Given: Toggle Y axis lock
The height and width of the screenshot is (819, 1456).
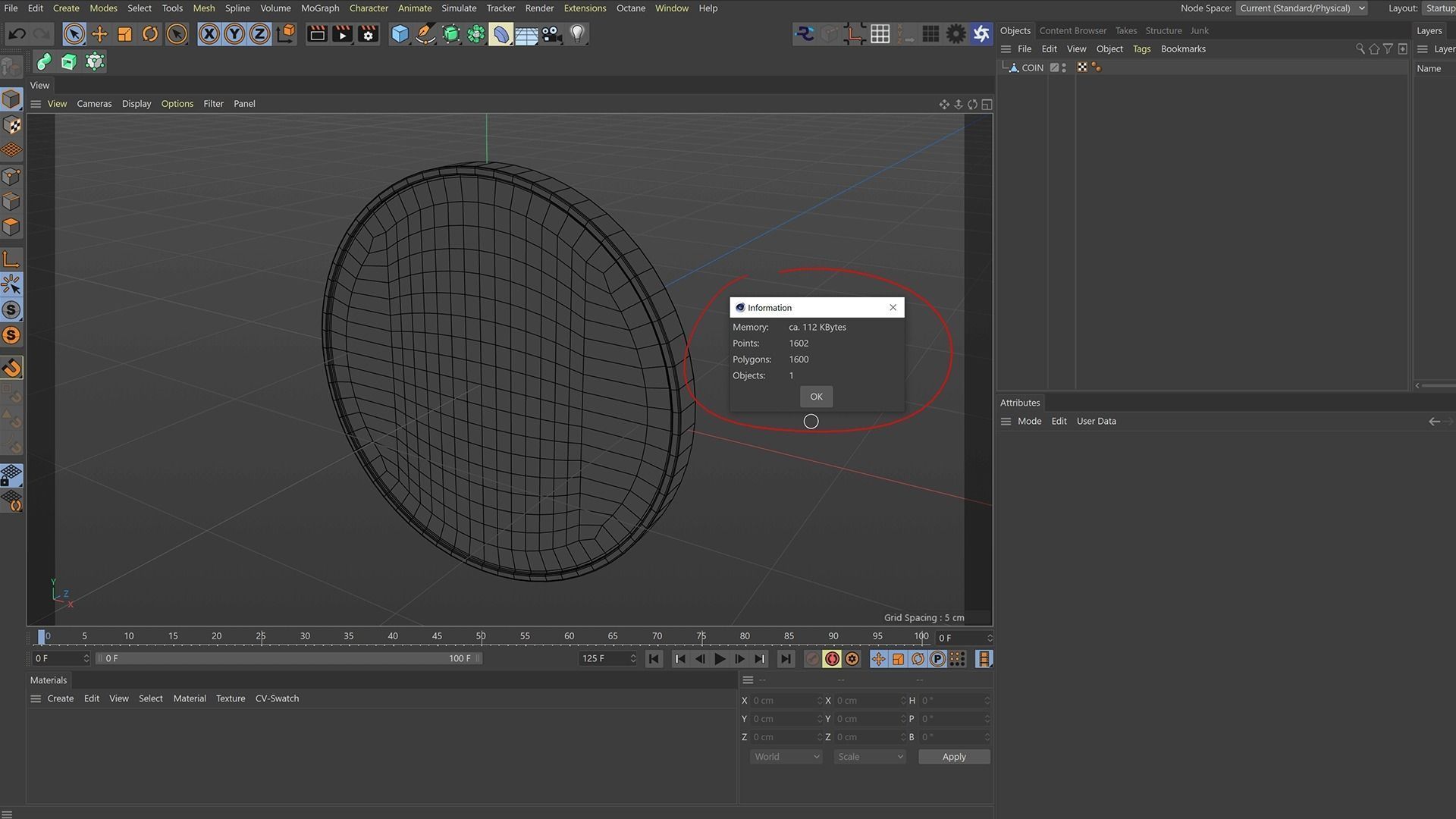Looking at the screenshot, I should click(234, 34).
